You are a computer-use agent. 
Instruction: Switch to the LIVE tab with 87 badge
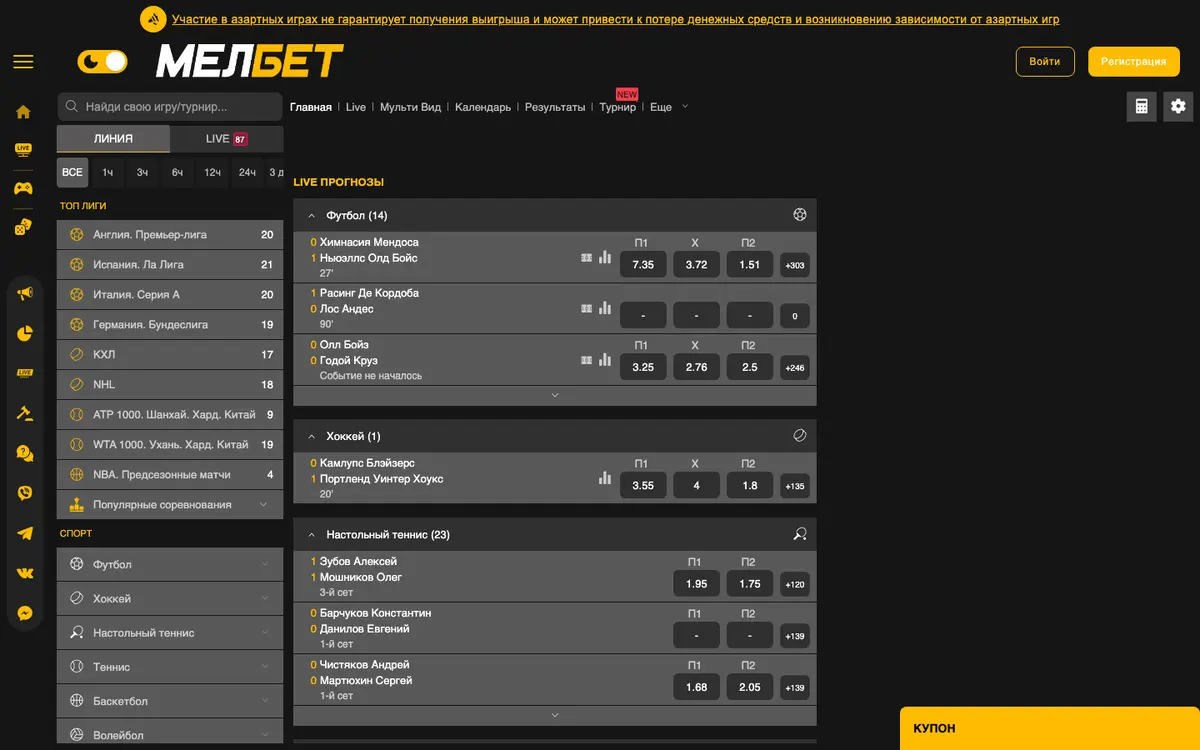click(227, 139)
